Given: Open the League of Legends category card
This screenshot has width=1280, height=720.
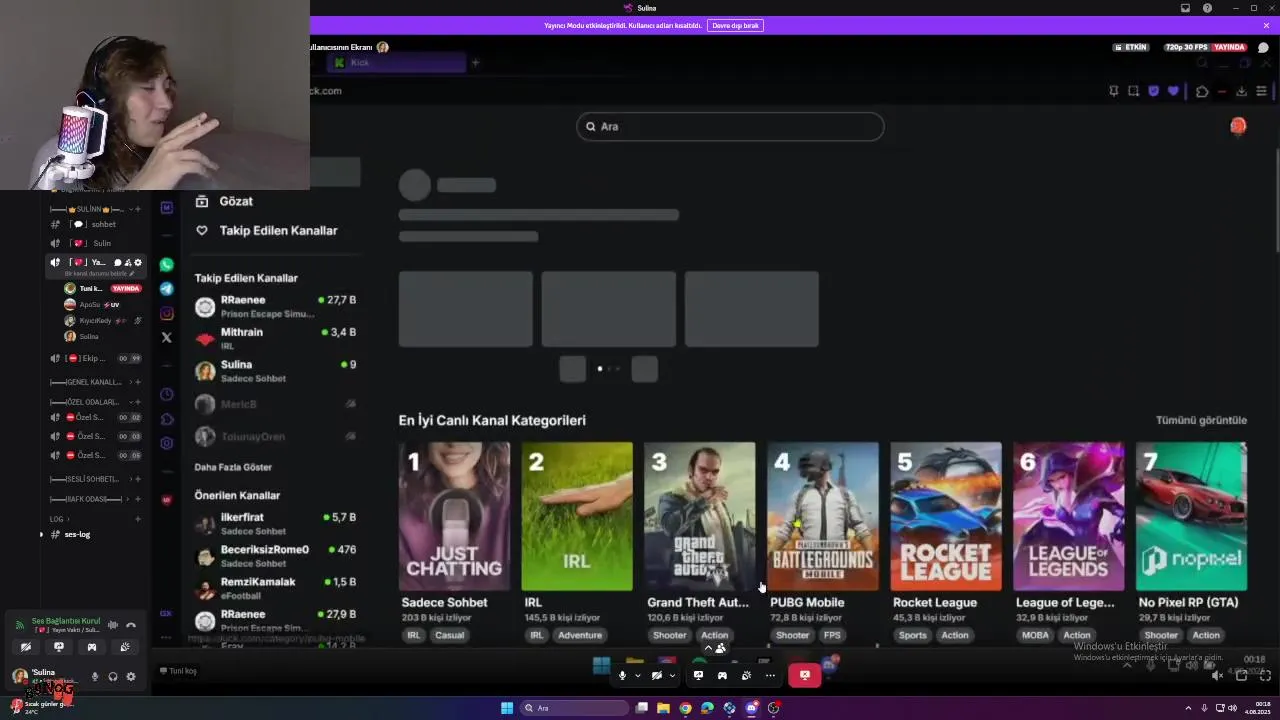Looking at the screenshot, I should 1069,516.
